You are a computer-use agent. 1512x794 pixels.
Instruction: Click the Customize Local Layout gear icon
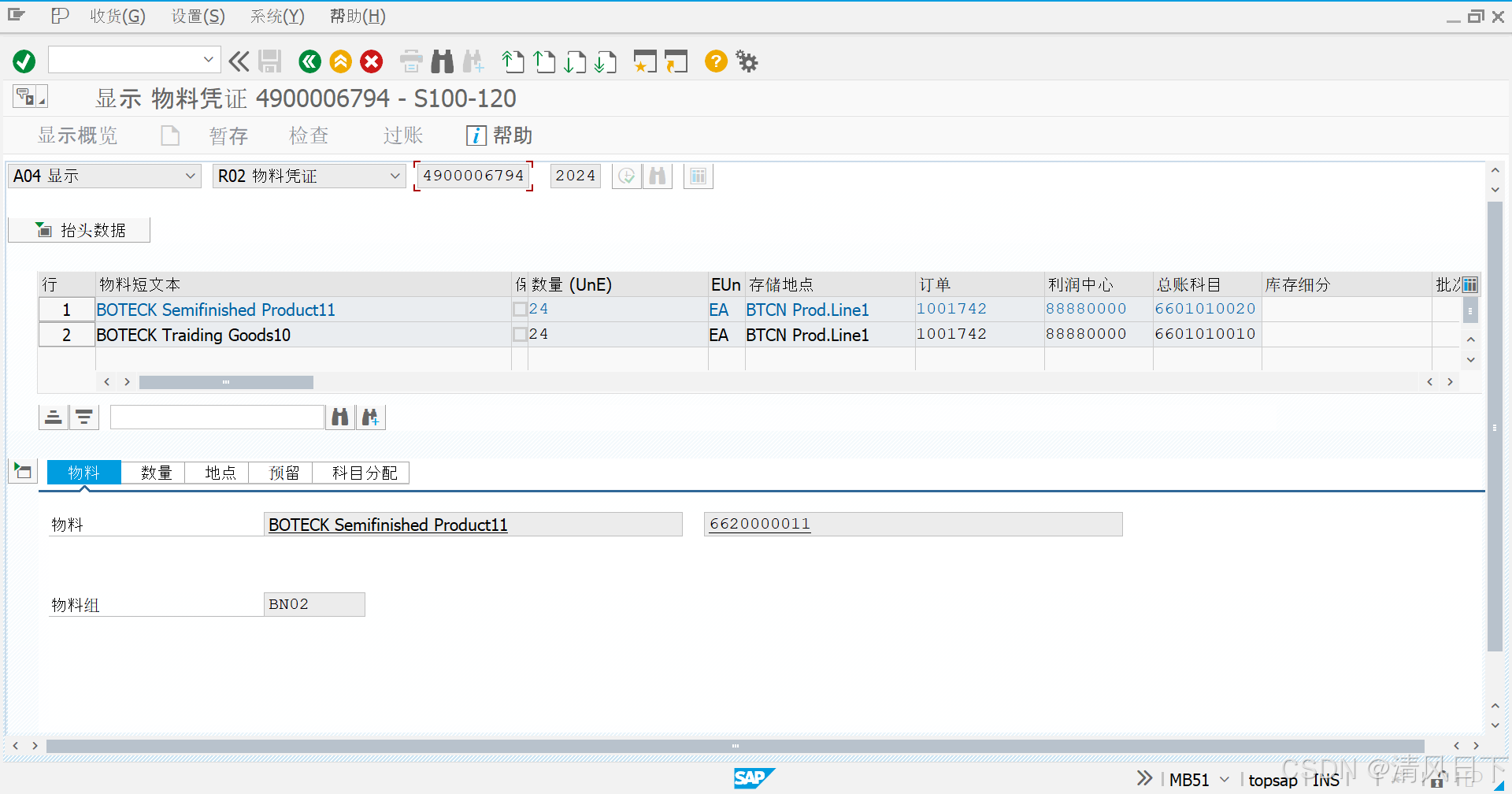coord(747,61)
